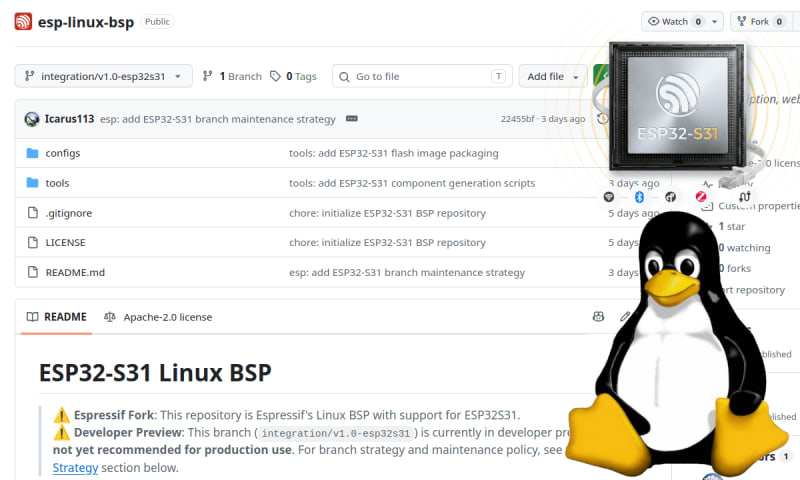800x480 pixels.
Task: Click the .gitignore file icon
Action: [x=33, y=213]
